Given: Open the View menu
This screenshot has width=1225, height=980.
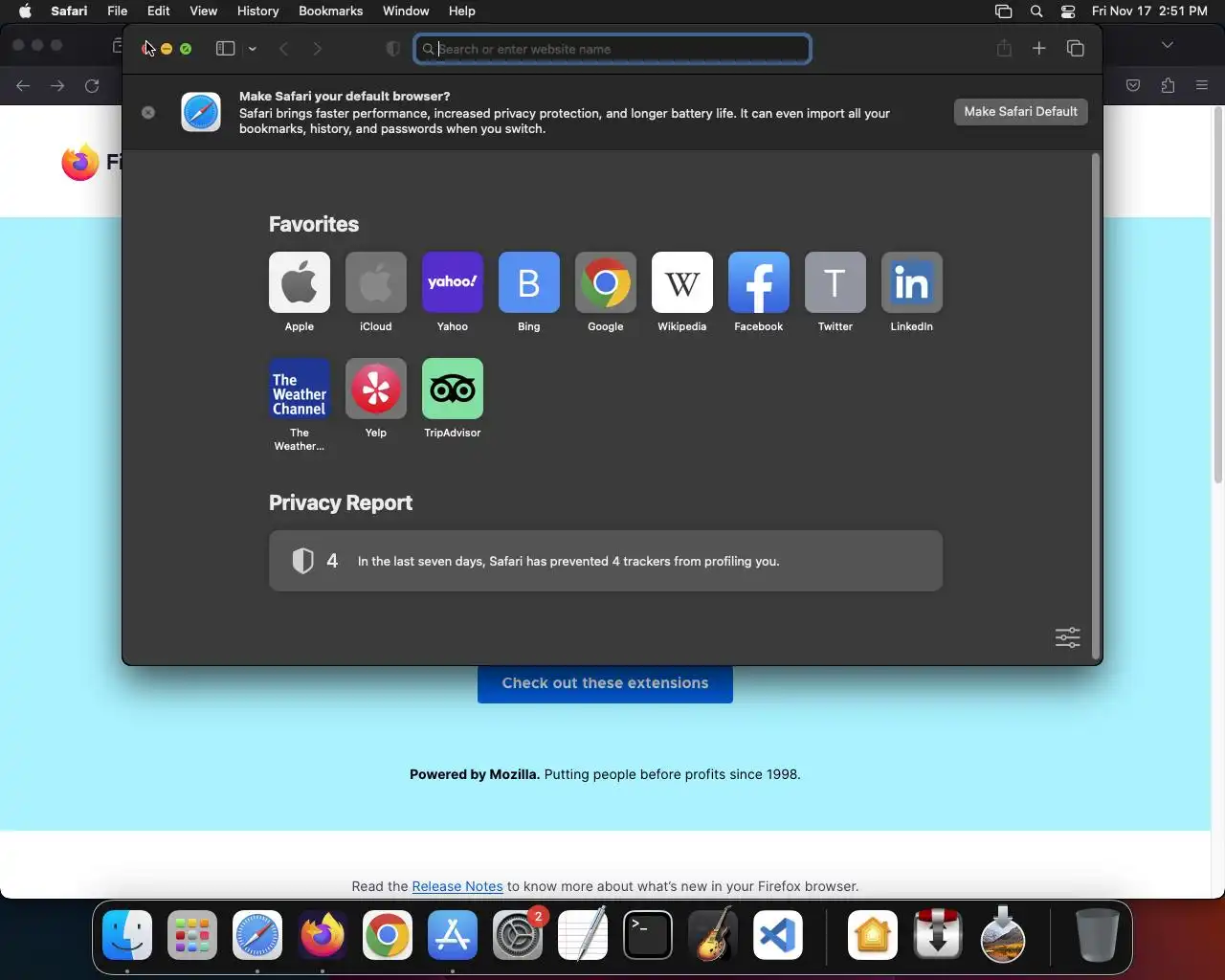Looking at the screenshot, I should pos(203,11).
